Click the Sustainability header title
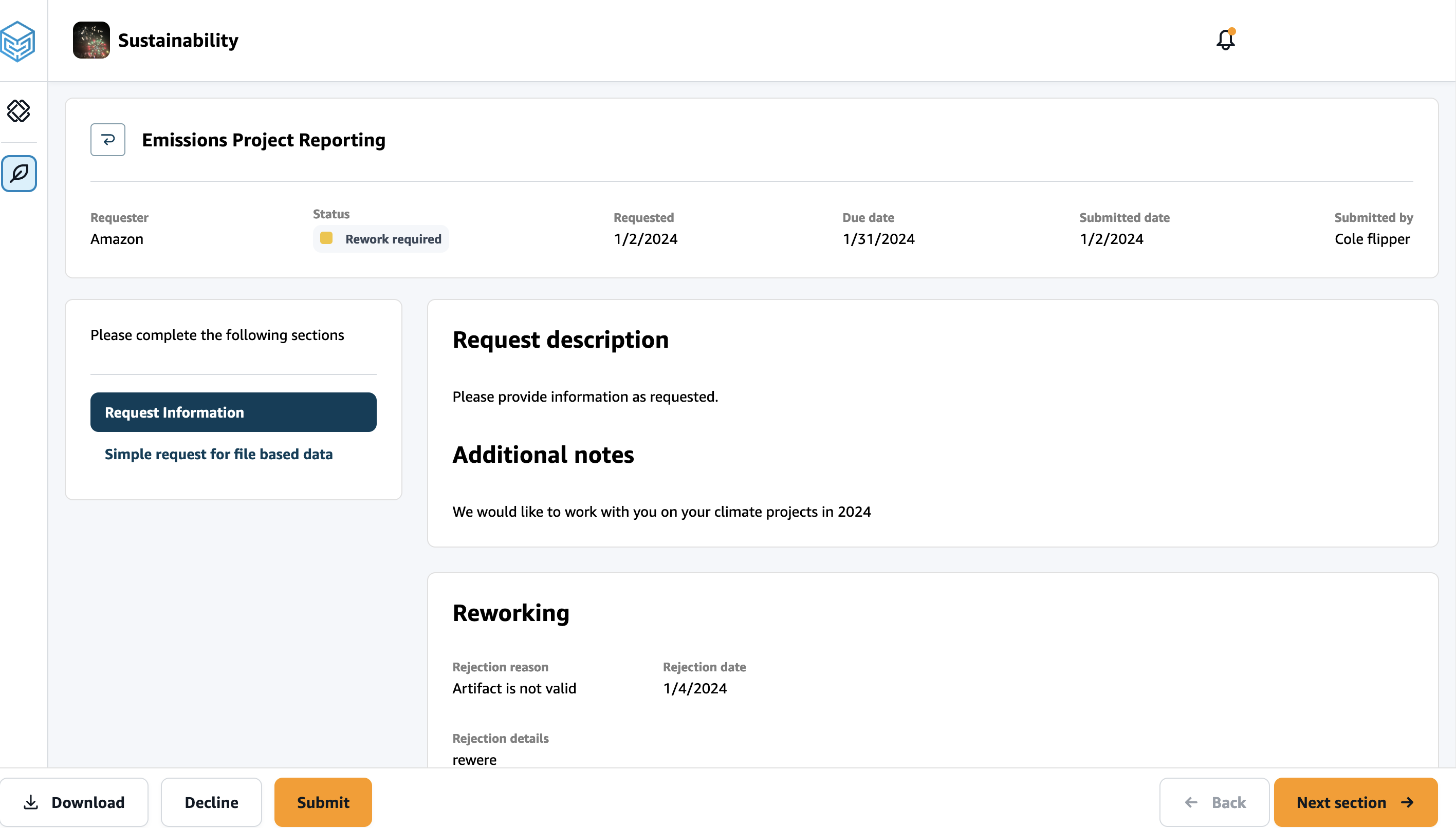Viewport: 1456px width, 828px height. coord(178,40)
